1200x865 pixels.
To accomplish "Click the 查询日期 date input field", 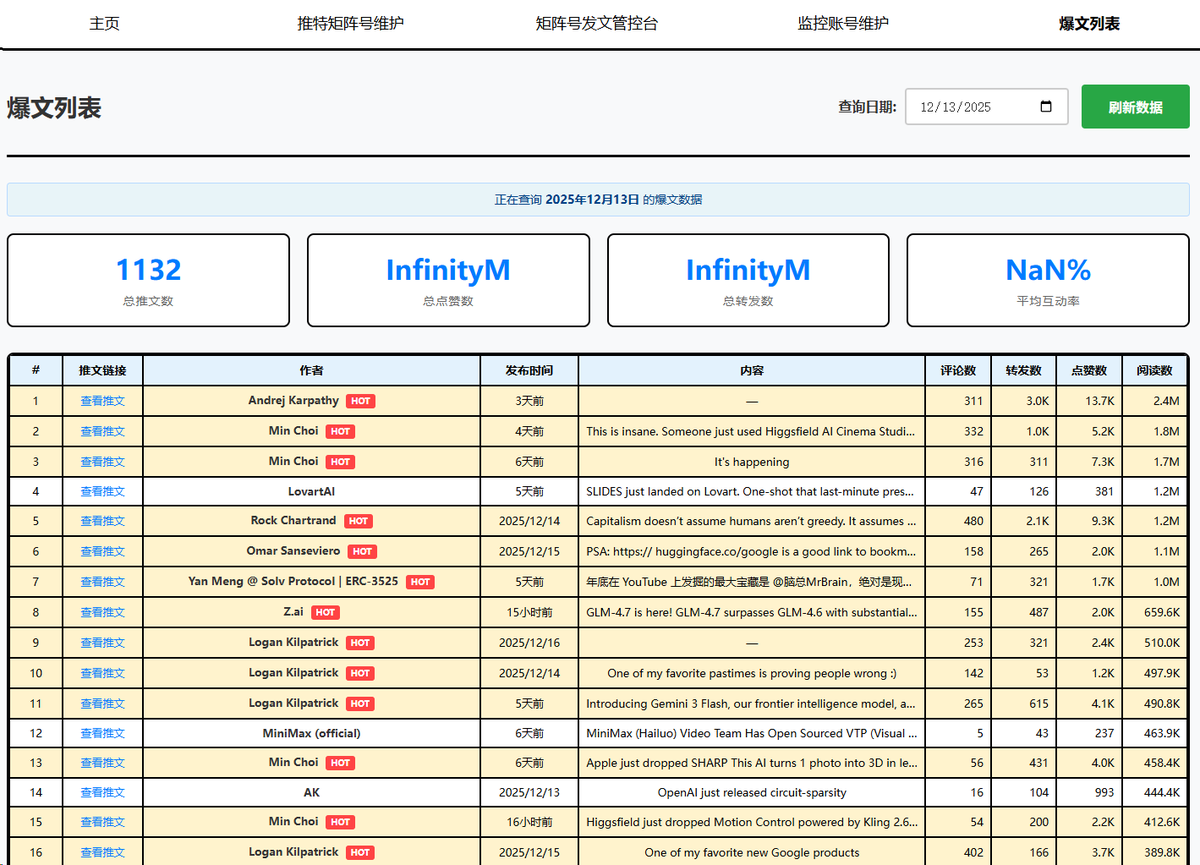I will [986, 107].
